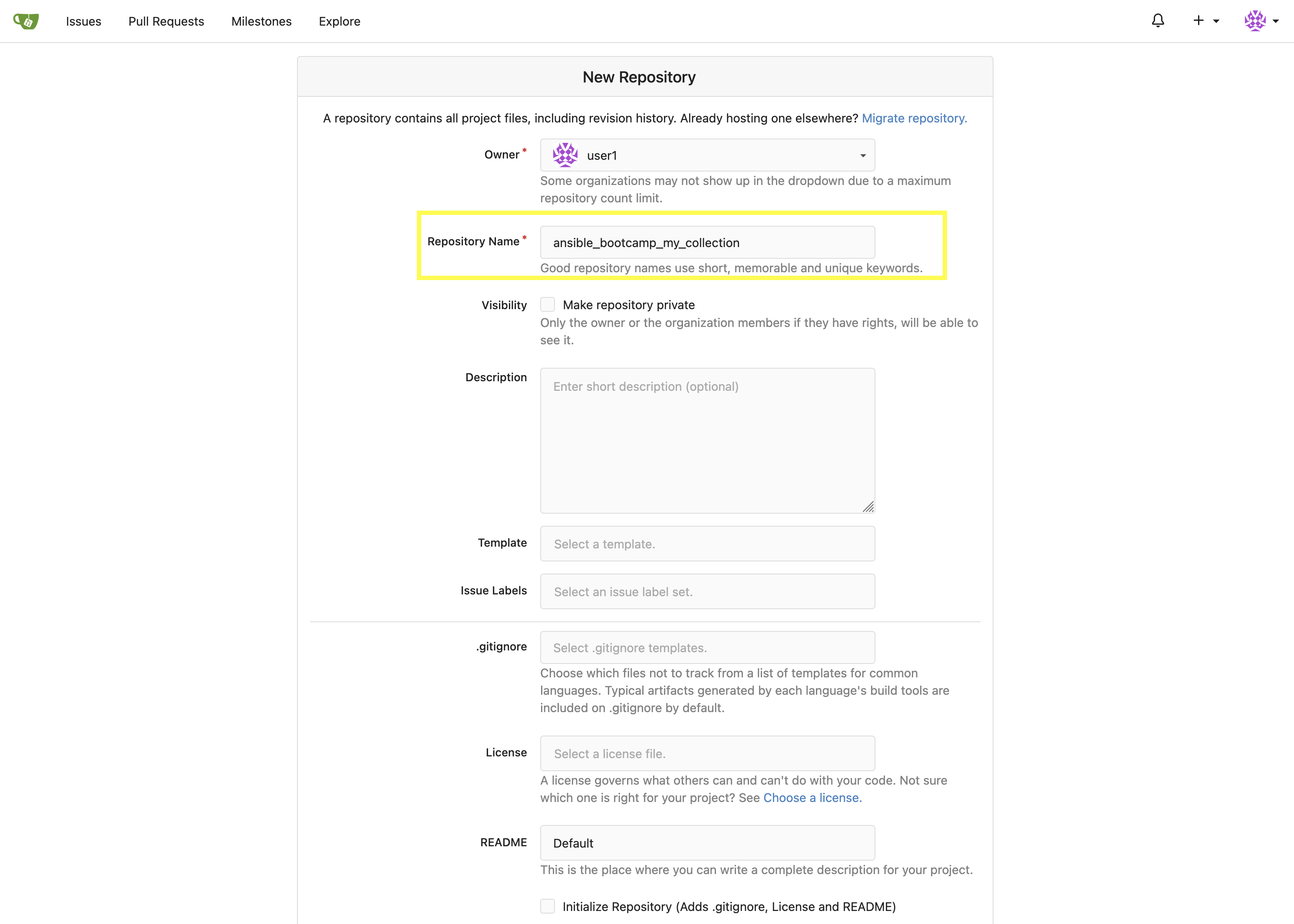Click the plus icon to create new

coord(1198,20)
